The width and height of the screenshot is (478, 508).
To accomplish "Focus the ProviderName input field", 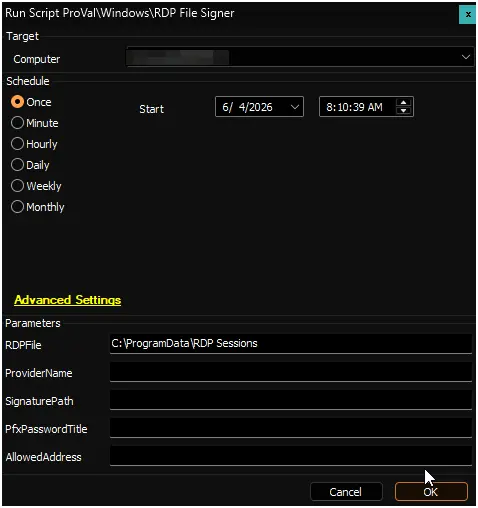I will [291, 372].
